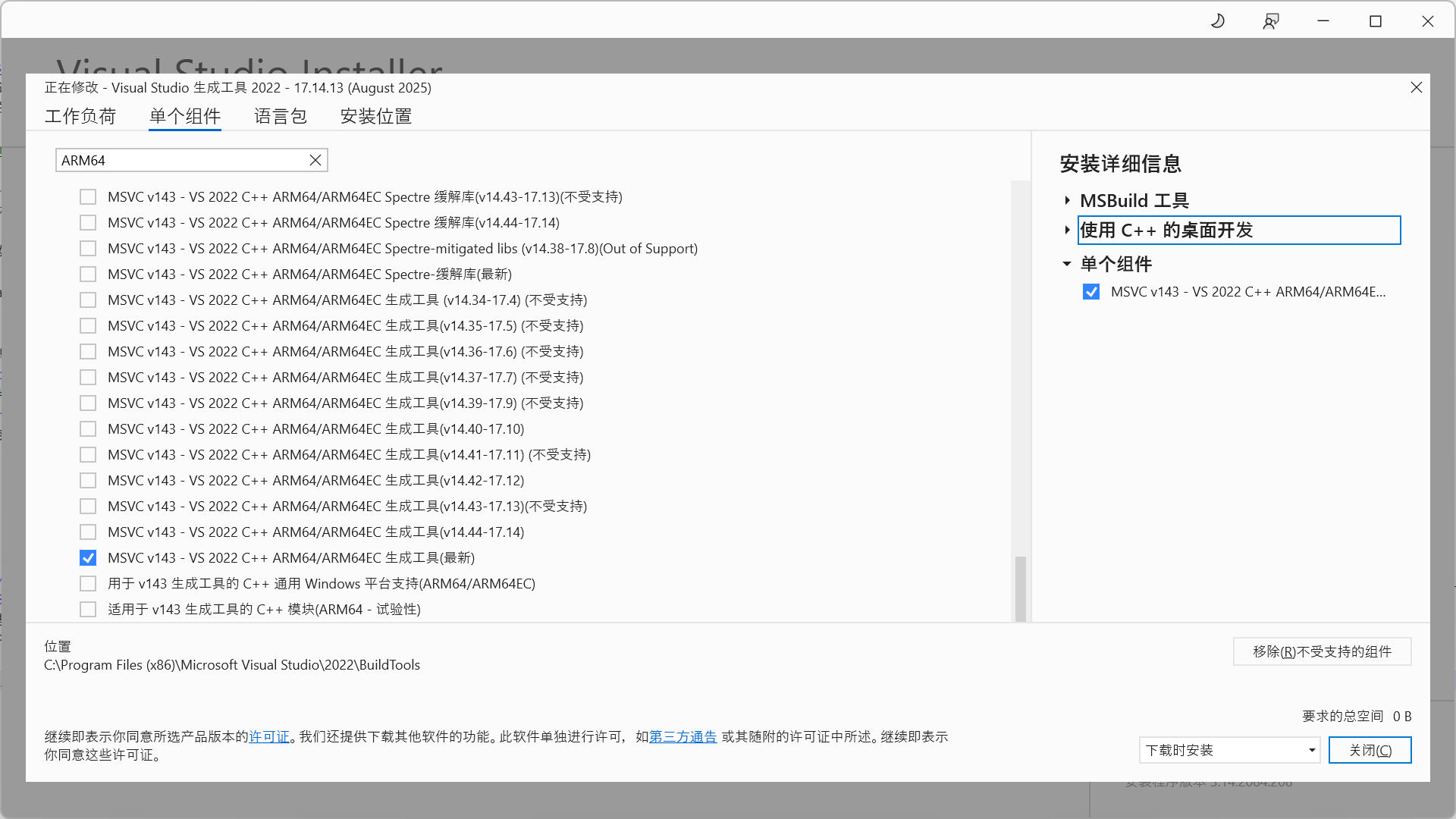
Task: Collapse the individual components section
Action: [1067, 264]
